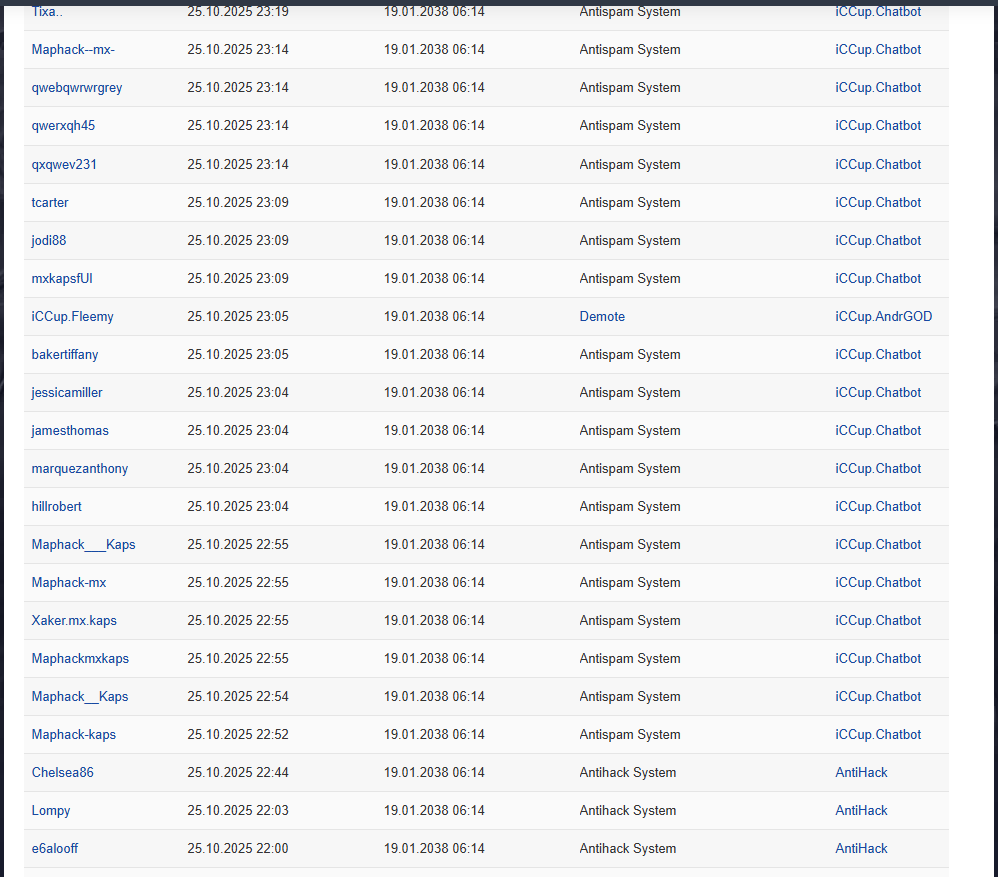Open iCCup.Chatbot link in bakertiffany row
998x877 pixels.
pyautogui.click(x=878, y=354)
